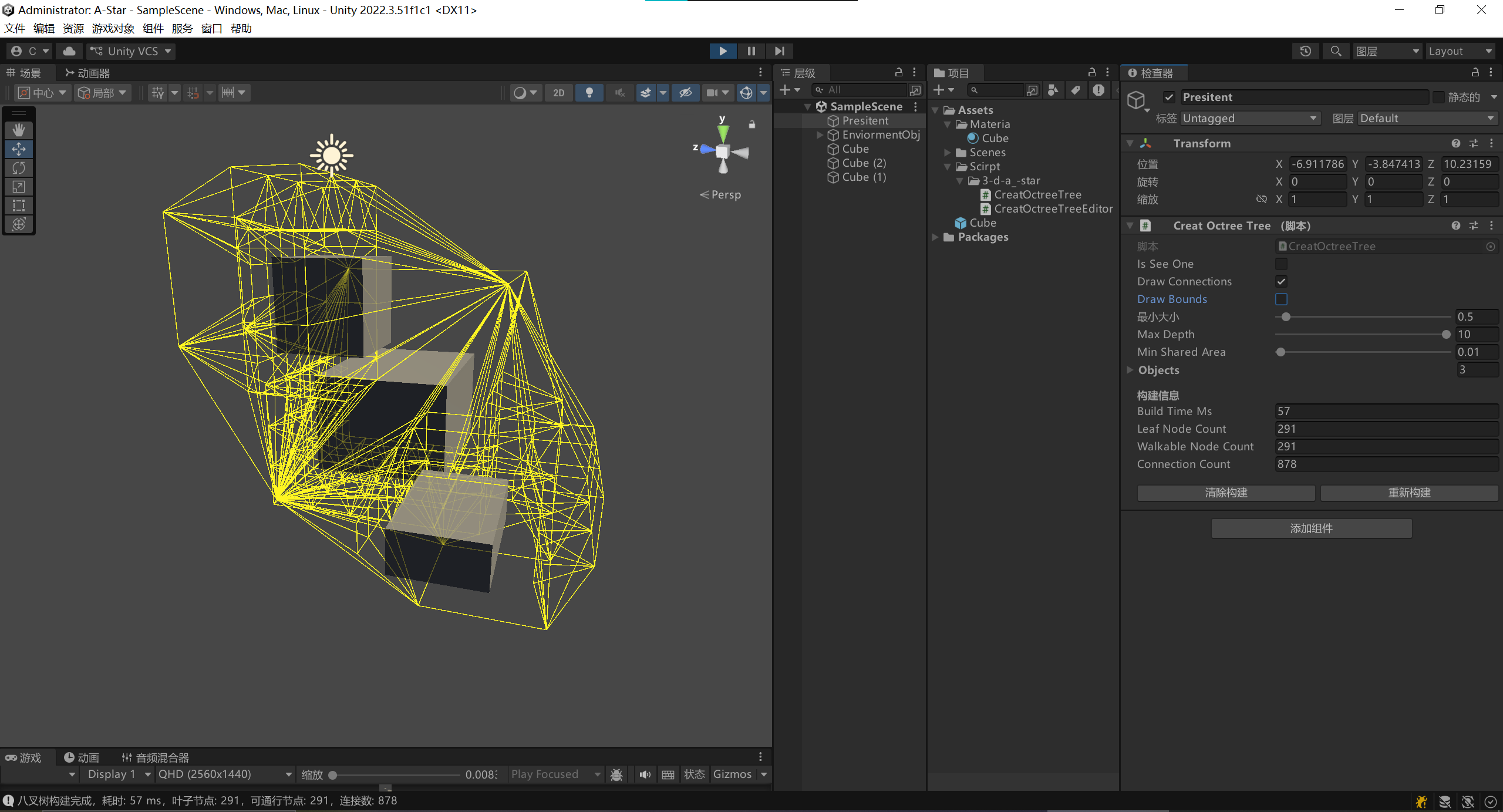This screenshot has width=1503, height=812.
Task: Open the 游戏对象 menu
Action: click(113, 28)
